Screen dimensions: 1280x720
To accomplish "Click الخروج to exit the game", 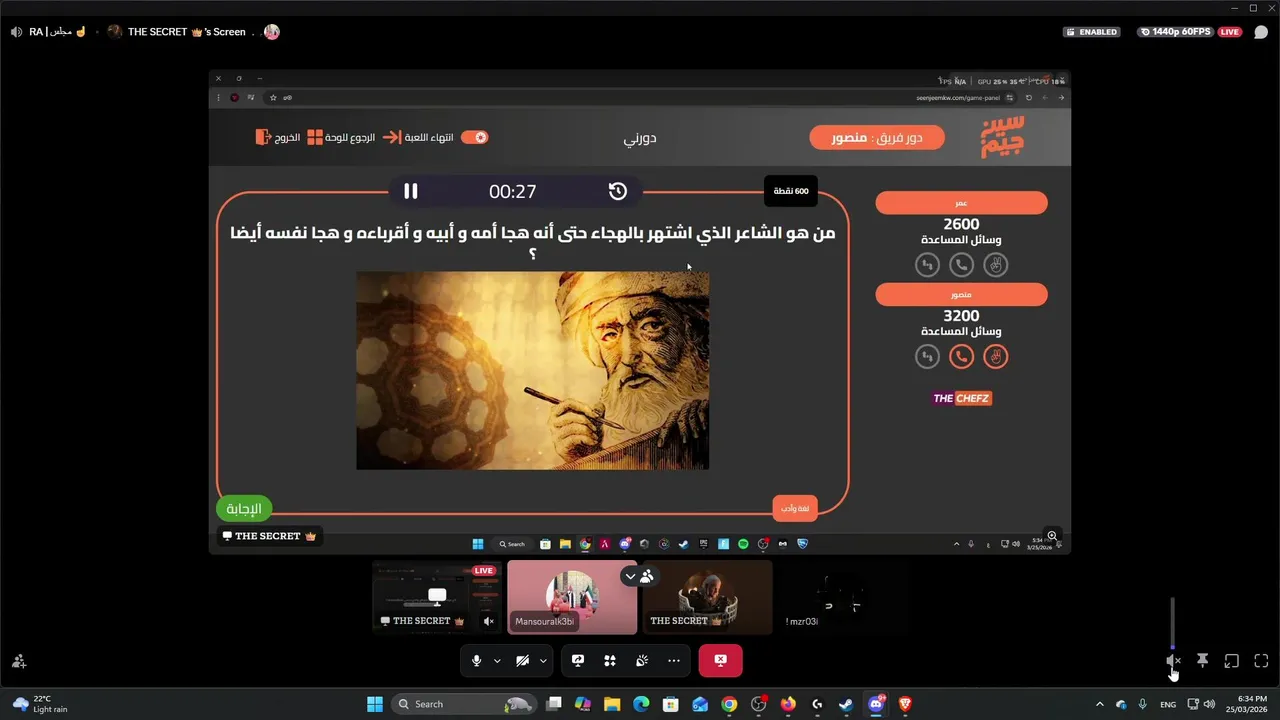I will pos(278,137).
